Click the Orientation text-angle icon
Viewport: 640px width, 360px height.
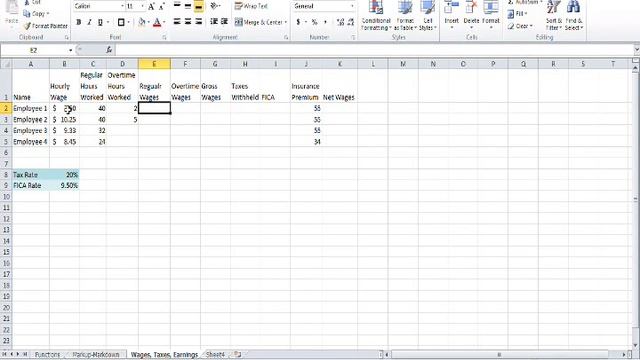[x=214, y=6]
